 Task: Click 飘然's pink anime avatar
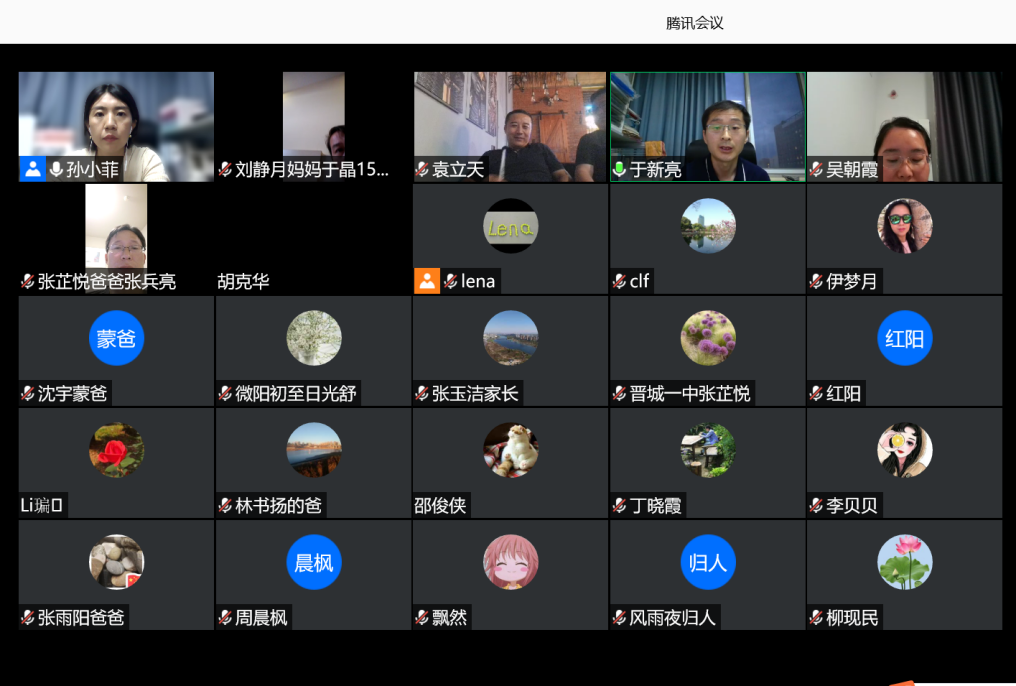(x=511, y=562)
